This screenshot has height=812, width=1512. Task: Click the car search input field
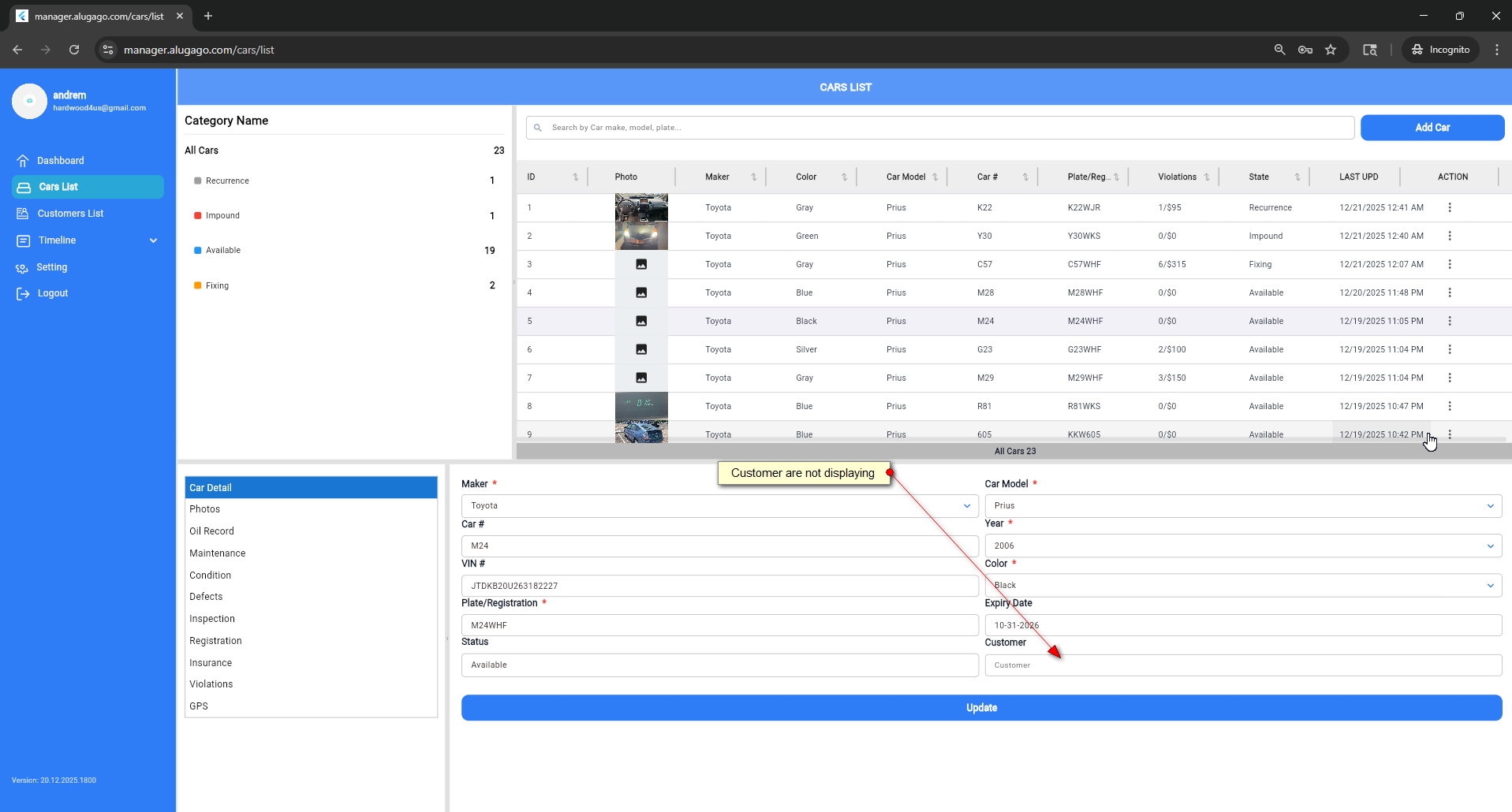(939, 128)
